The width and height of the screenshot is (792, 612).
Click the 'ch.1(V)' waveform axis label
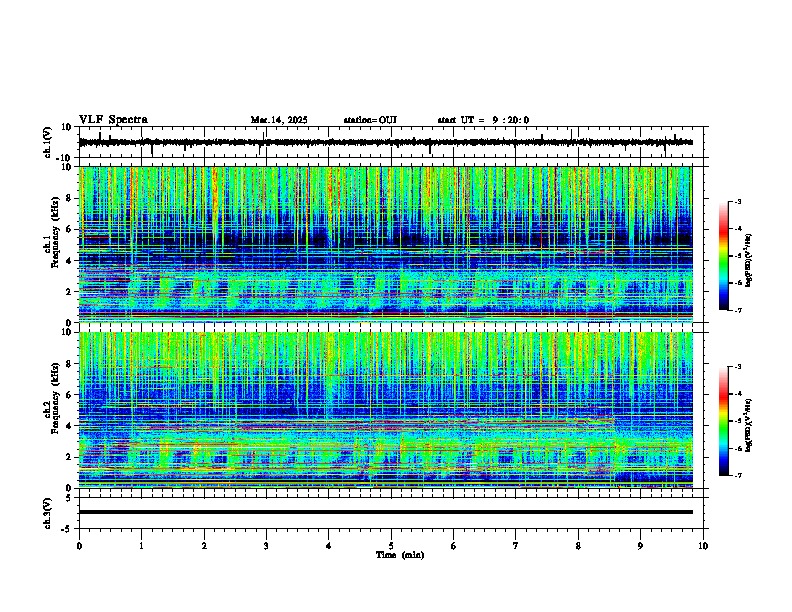(48, 142)
